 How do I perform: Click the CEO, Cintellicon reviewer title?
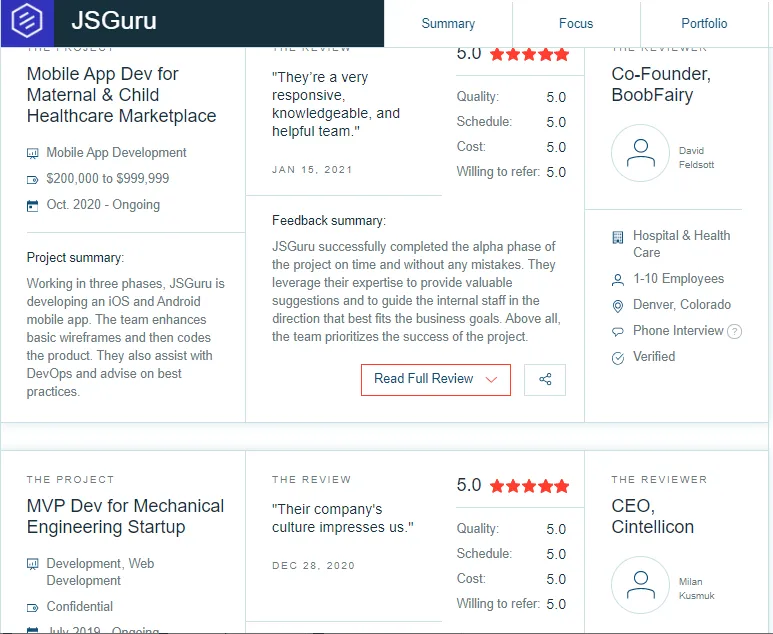click(x=652, y=516)
